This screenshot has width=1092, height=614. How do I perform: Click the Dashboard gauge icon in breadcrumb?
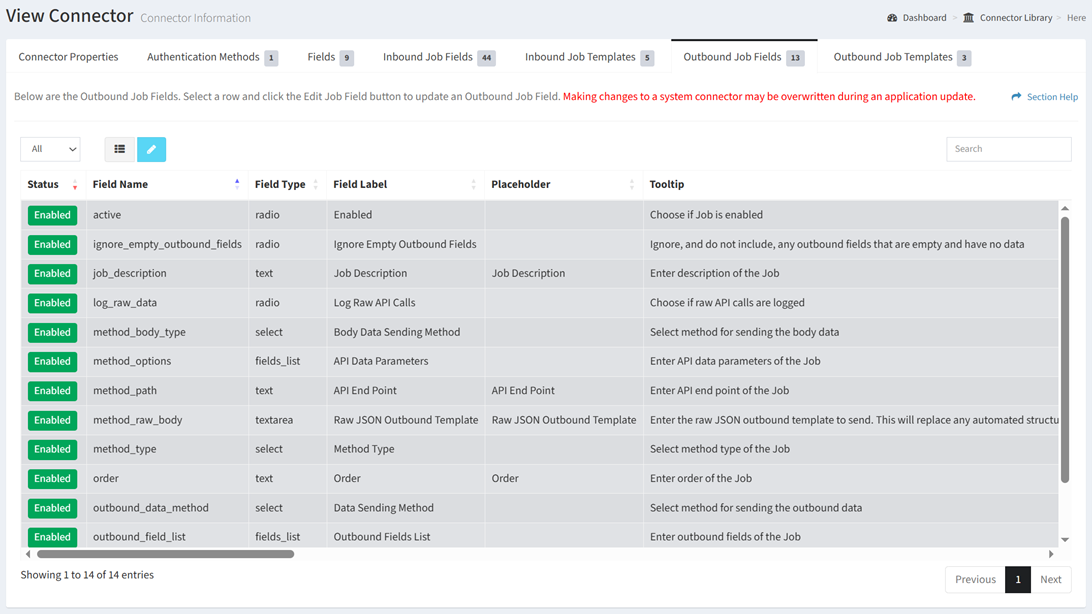[x=892, y=18]
